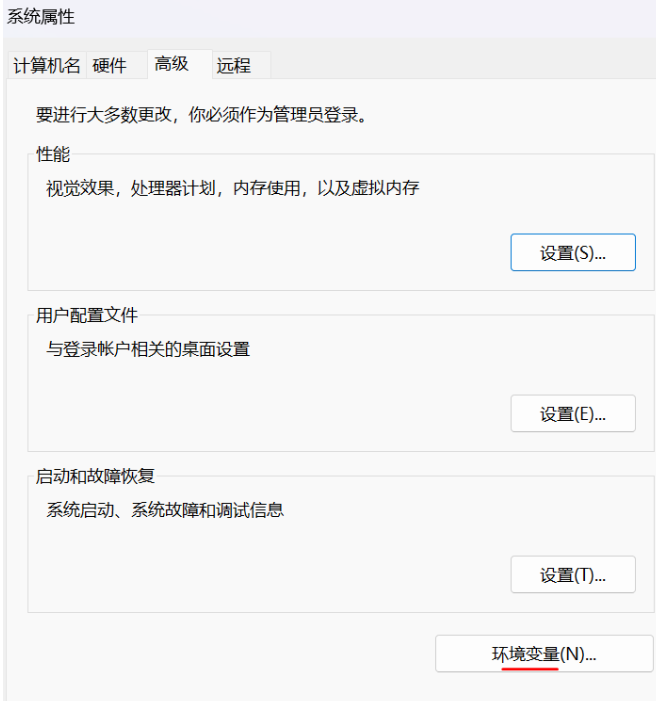This screenshot has height=701, width=656.
Task: Switch to the 计算机名 tab
Action: pos(47,66)
